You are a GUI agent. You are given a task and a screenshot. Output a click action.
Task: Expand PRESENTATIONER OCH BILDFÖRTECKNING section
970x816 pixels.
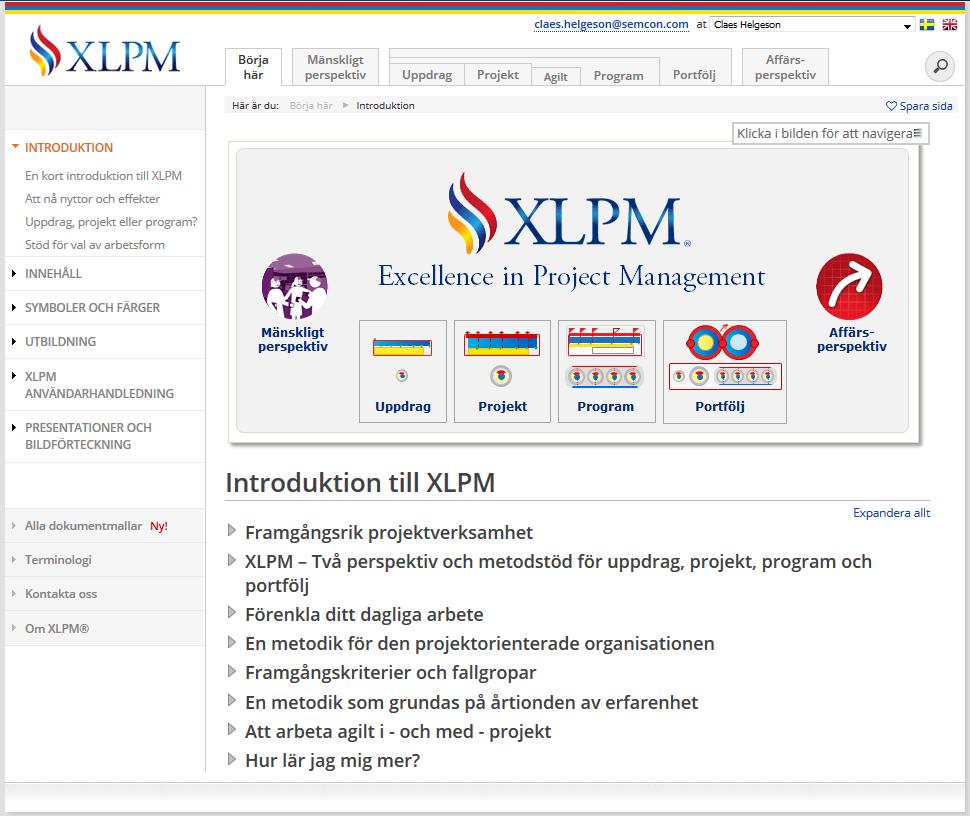coord(14,427)
